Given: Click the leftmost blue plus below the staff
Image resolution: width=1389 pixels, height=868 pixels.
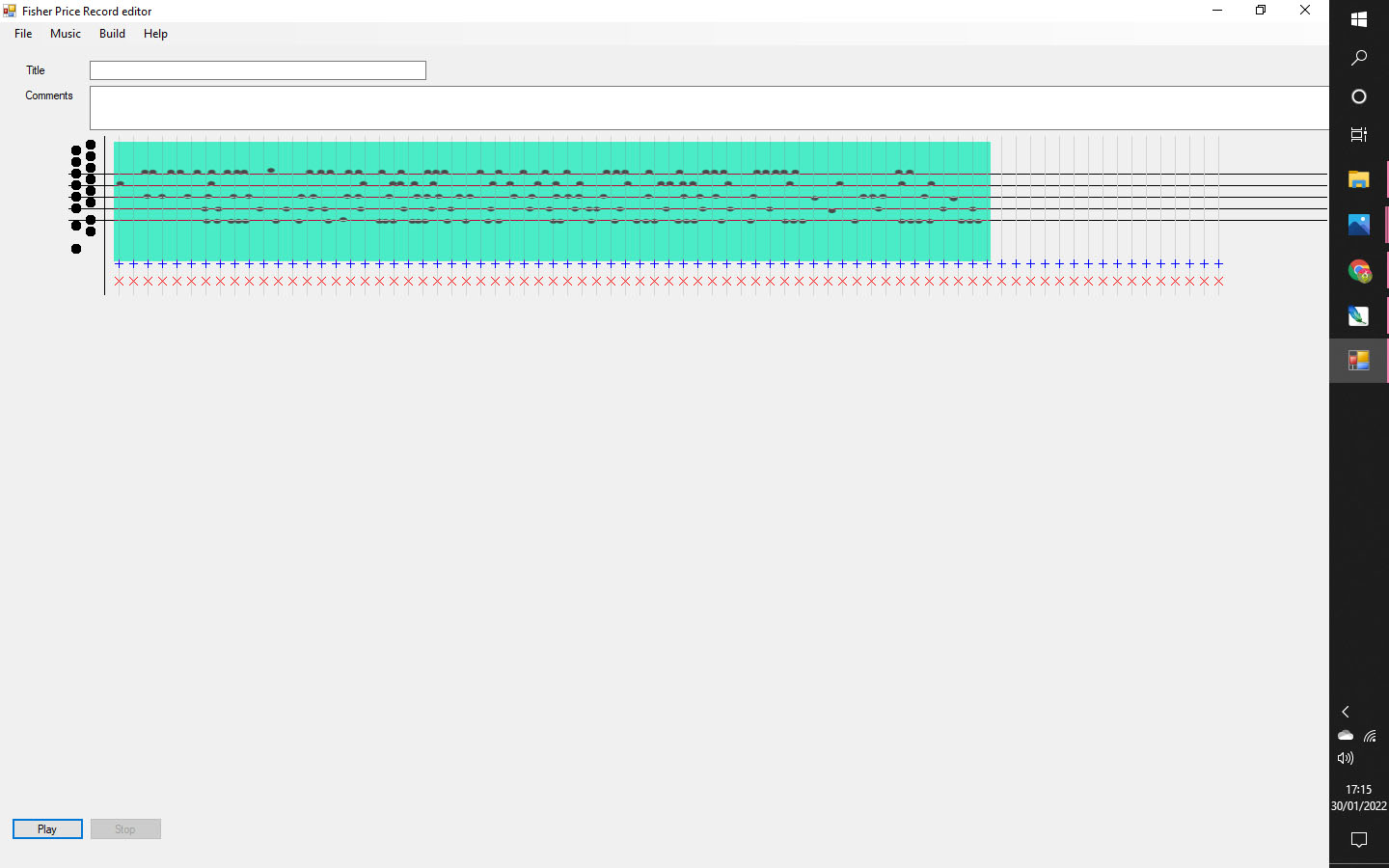Looking at the screenshot, I should (119, 263).
